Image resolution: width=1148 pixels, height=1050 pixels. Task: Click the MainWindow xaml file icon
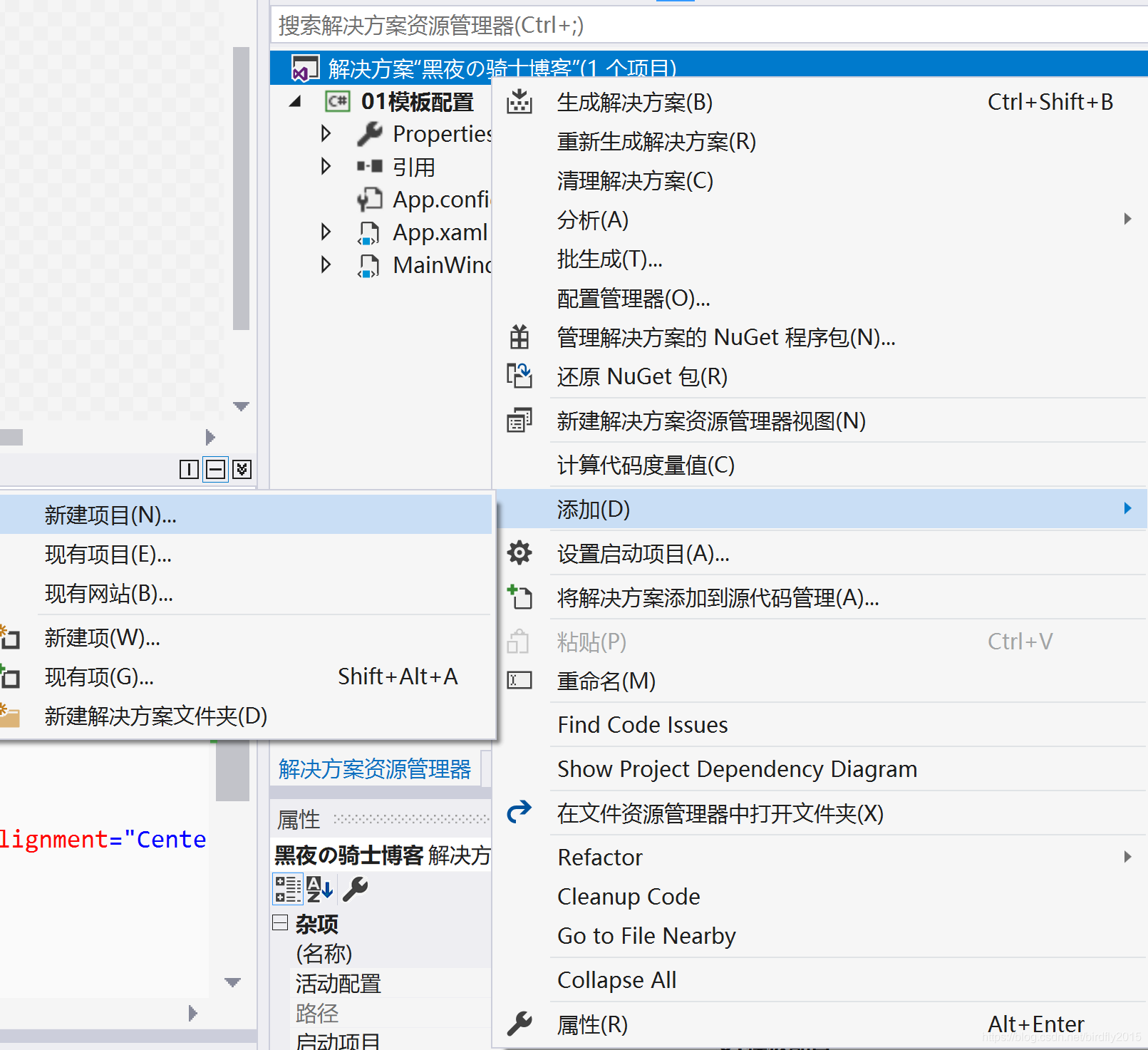pyautogui.click(x=368, y=265)
